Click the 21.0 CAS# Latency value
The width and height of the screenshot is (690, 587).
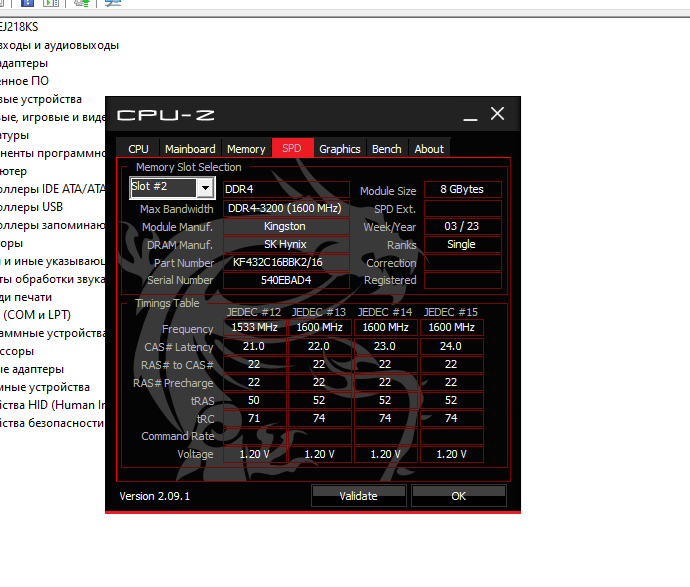coord(255,346)
